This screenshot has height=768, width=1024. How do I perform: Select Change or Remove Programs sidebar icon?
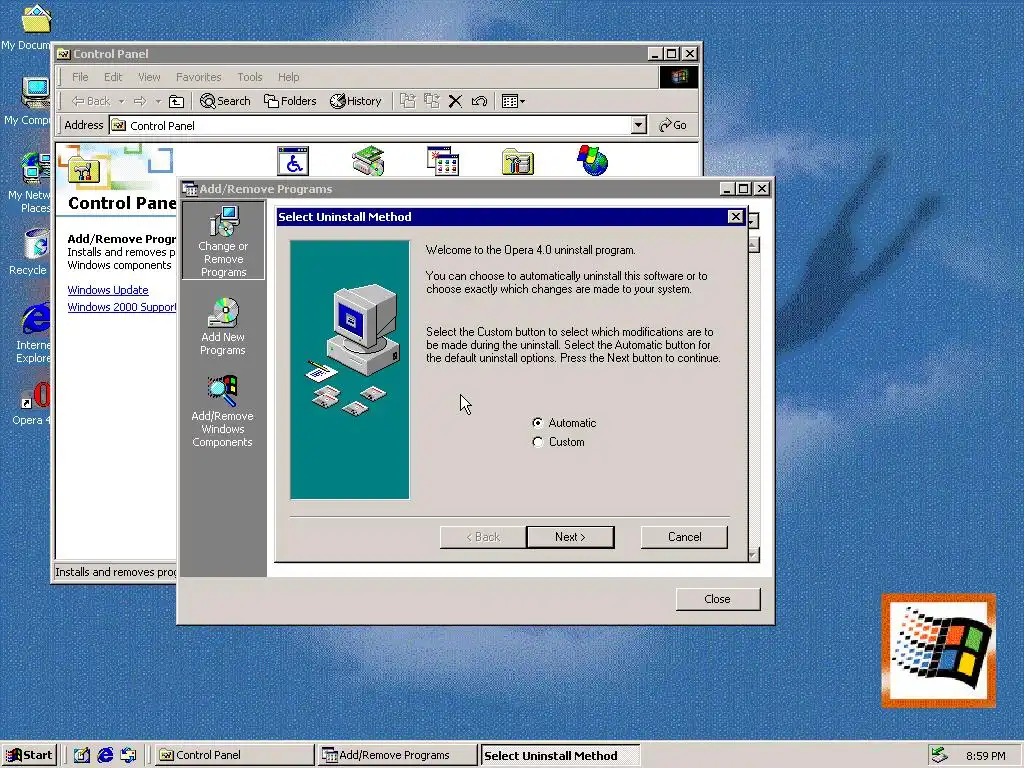(223, 241)
